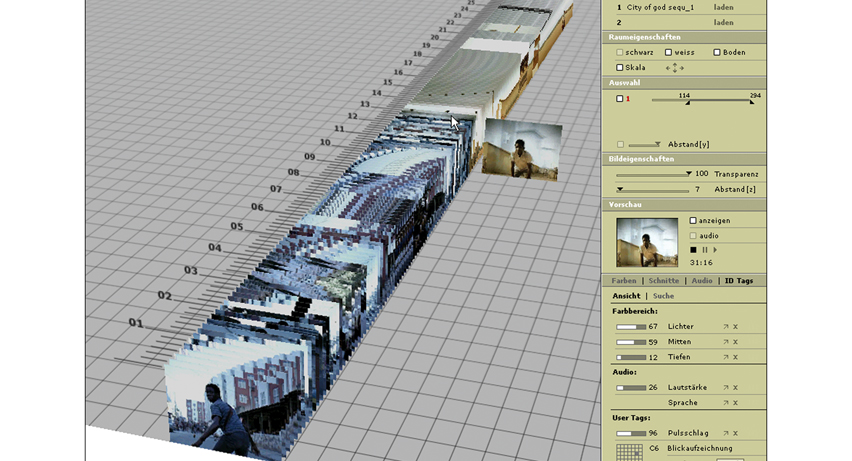
Task: Click the Raumeigenschaften section header
Action: coord(684,38)
